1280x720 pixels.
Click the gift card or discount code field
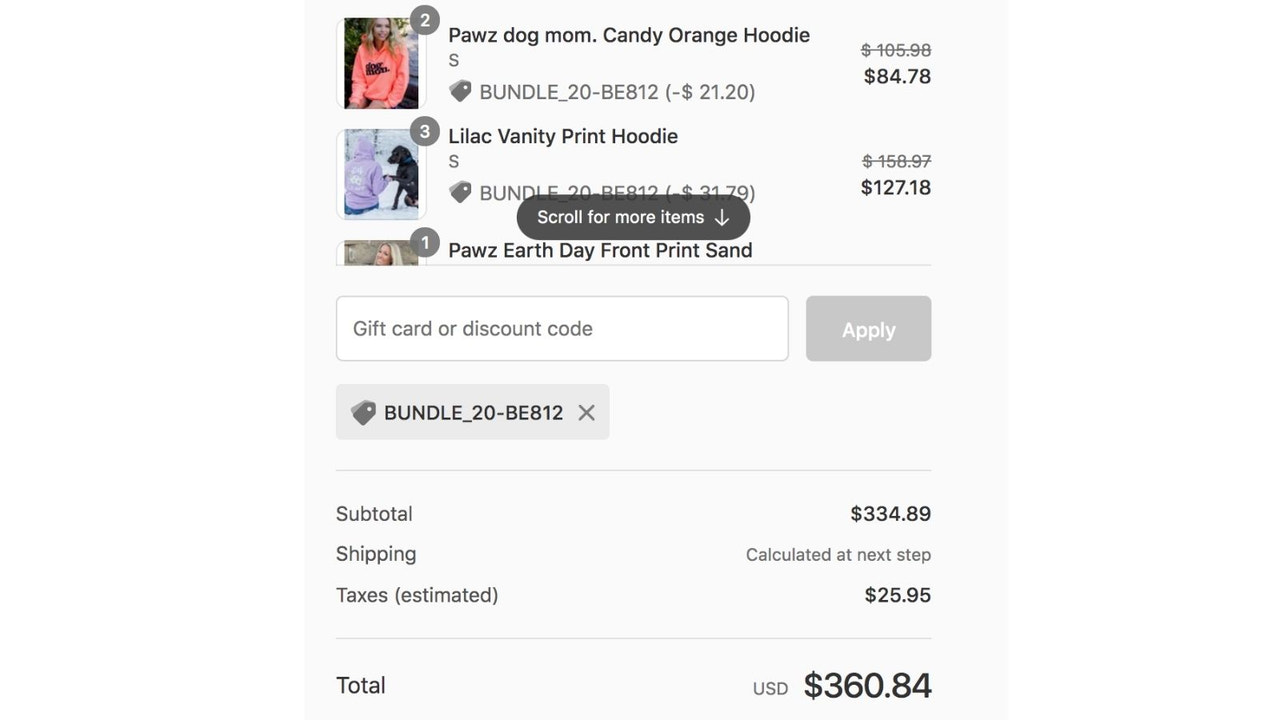tap(561, 328)
